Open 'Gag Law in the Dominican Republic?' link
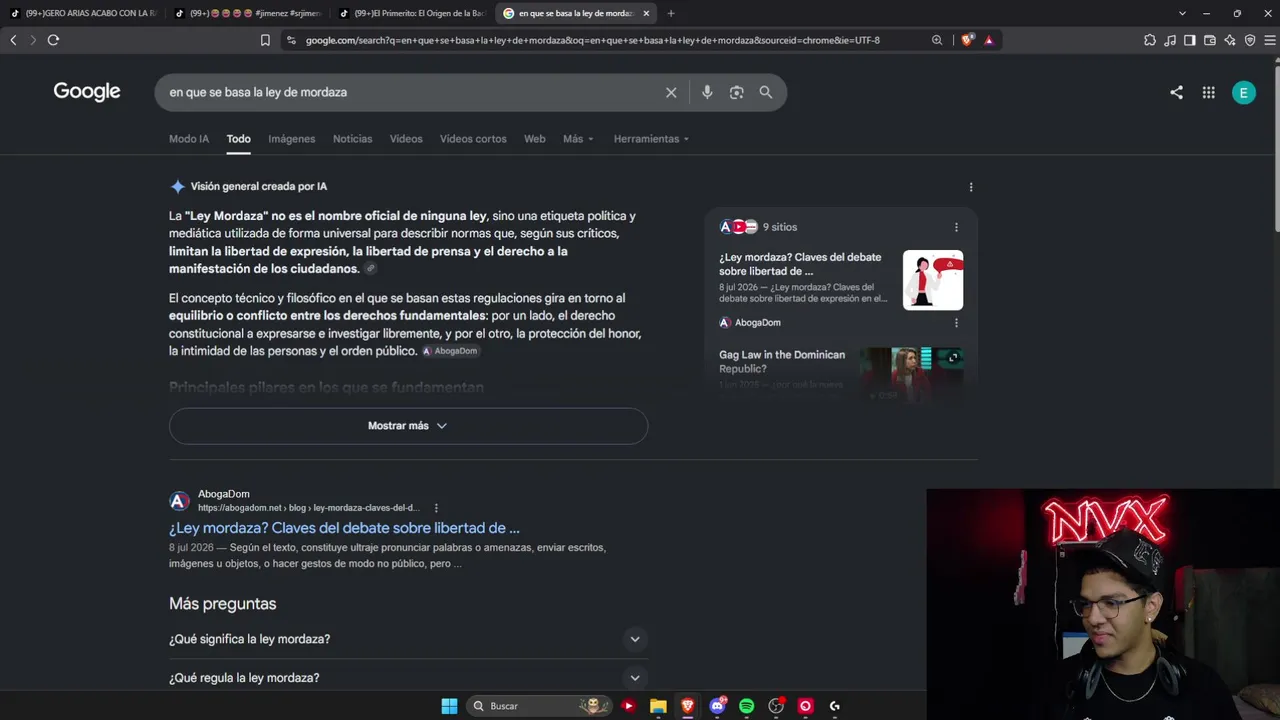 (782, 362)
